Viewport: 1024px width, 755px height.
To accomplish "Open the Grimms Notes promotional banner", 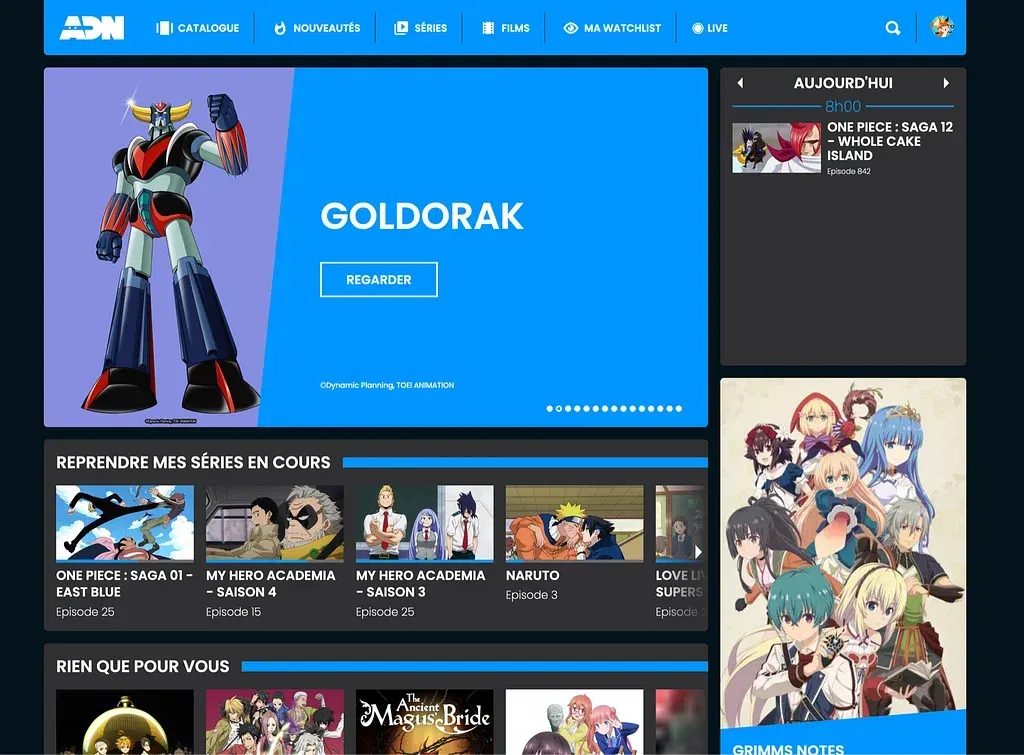I will pos(843,566).
